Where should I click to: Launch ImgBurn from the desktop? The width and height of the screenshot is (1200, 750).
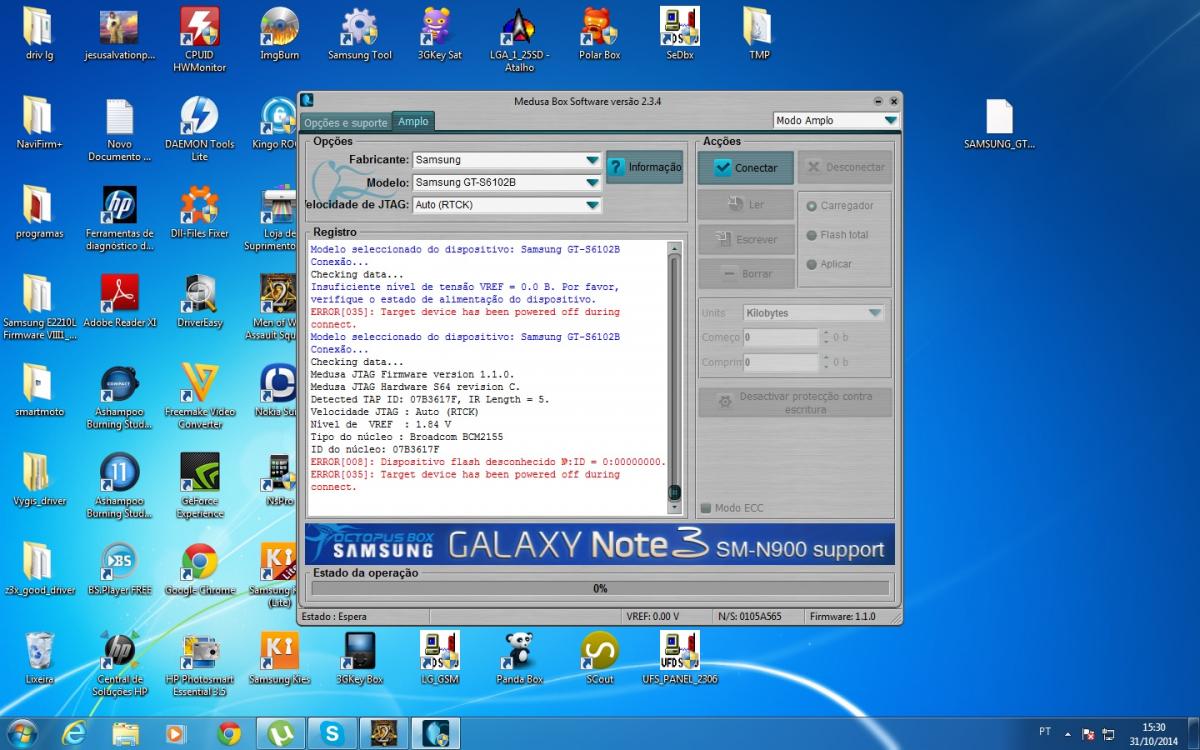[x=279, y=35]
